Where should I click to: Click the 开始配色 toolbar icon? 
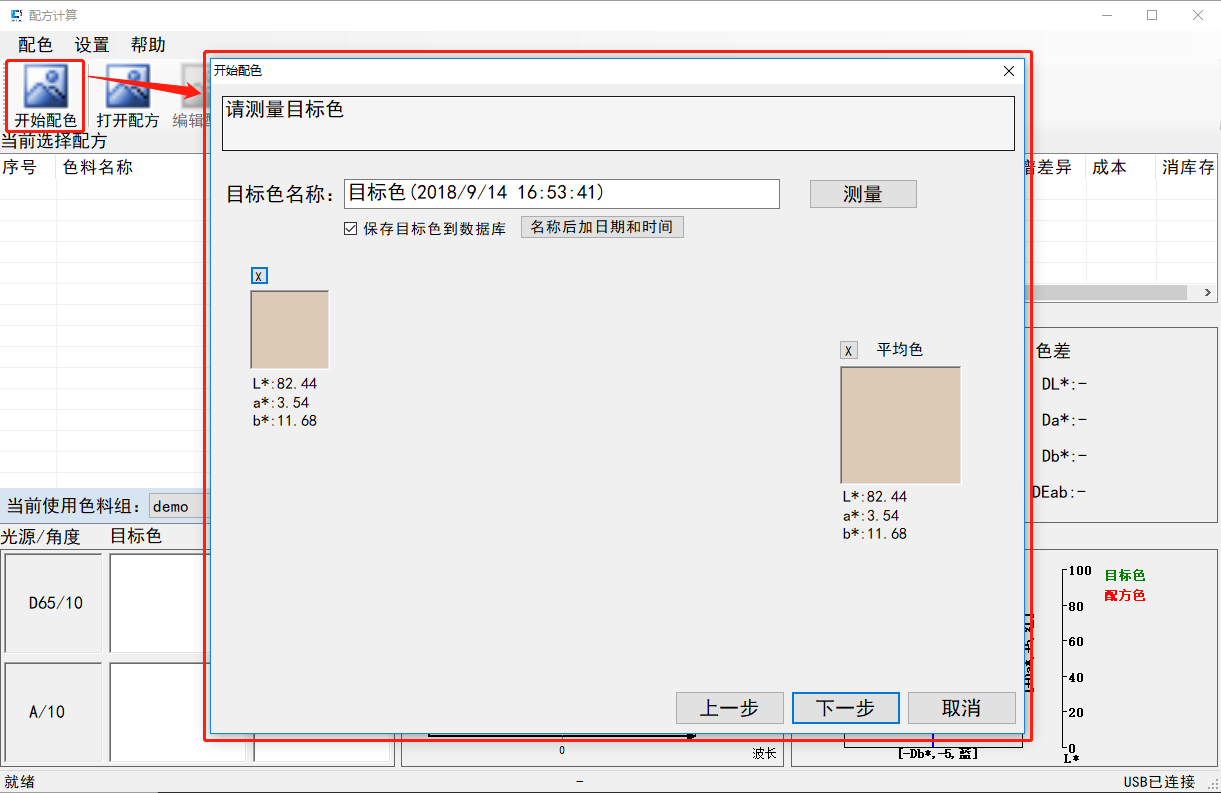(45, 95)
